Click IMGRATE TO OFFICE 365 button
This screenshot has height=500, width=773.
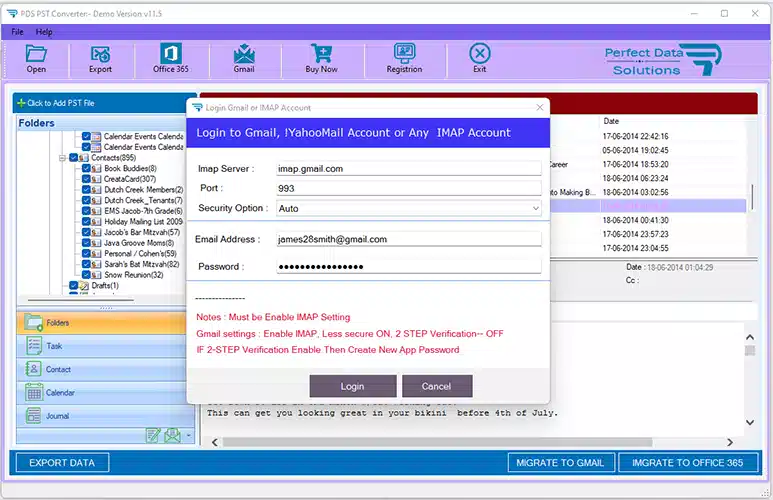688,463
